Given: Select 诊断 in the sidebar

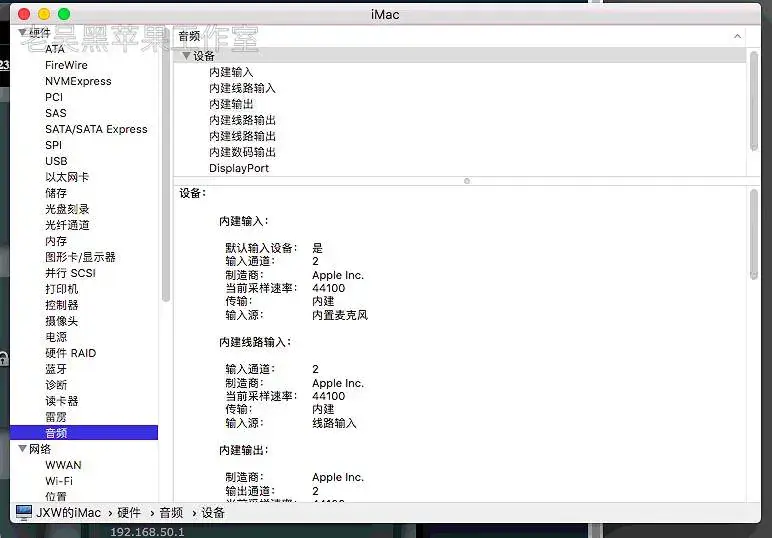Looking at the screenshot, I should (56, 385).
